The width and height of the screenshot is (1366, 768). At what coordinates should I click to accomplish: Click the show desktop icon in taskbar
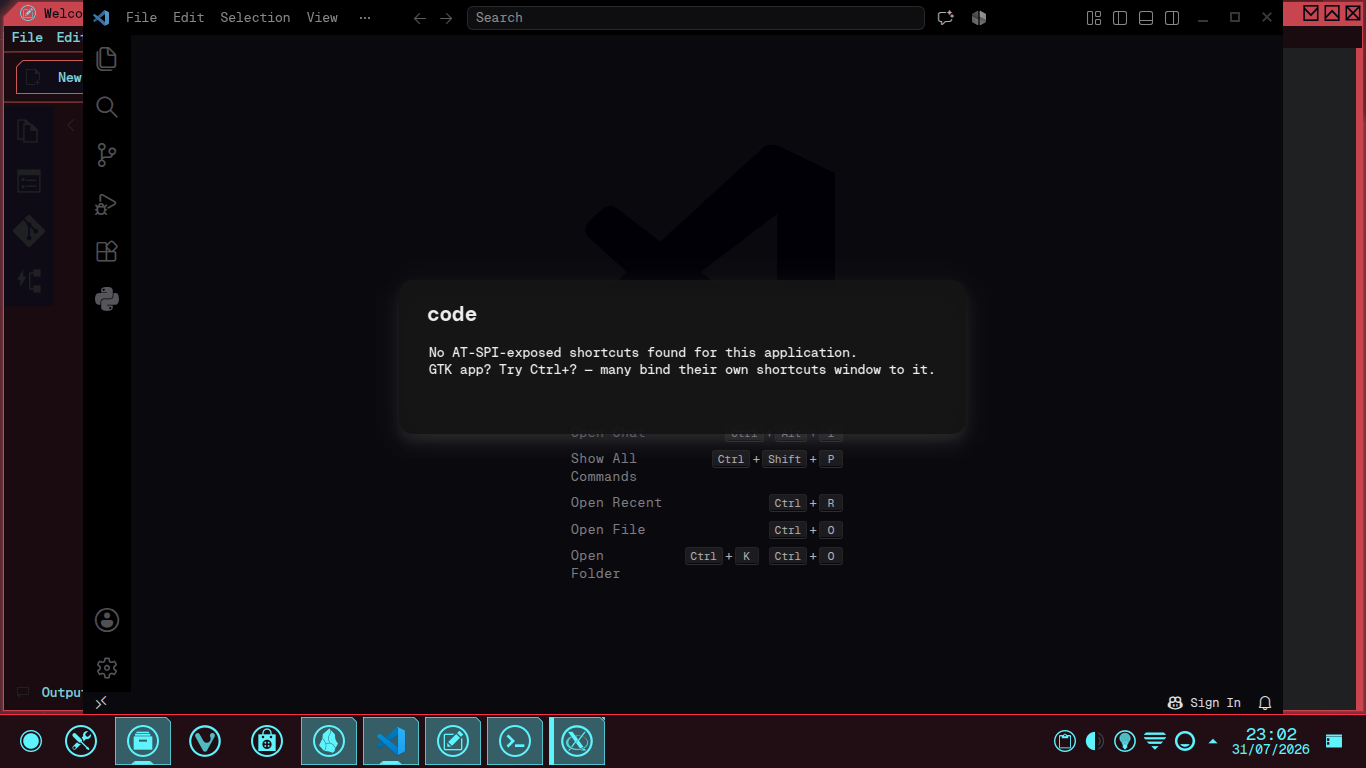pos(1334,741)
